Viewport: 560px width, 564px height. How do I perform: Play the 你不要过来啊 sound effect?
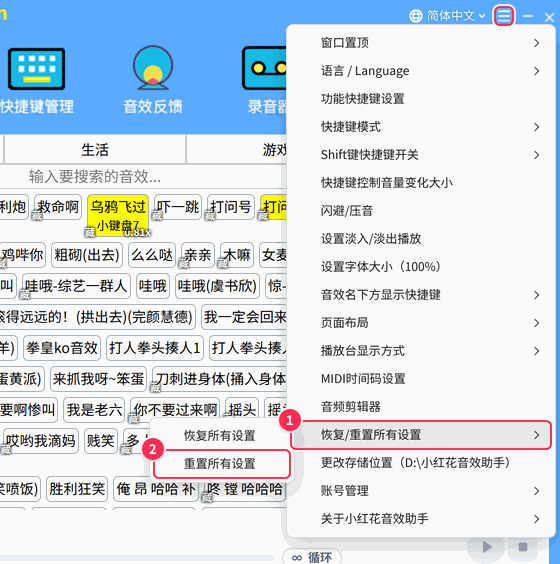click(175, 410)
